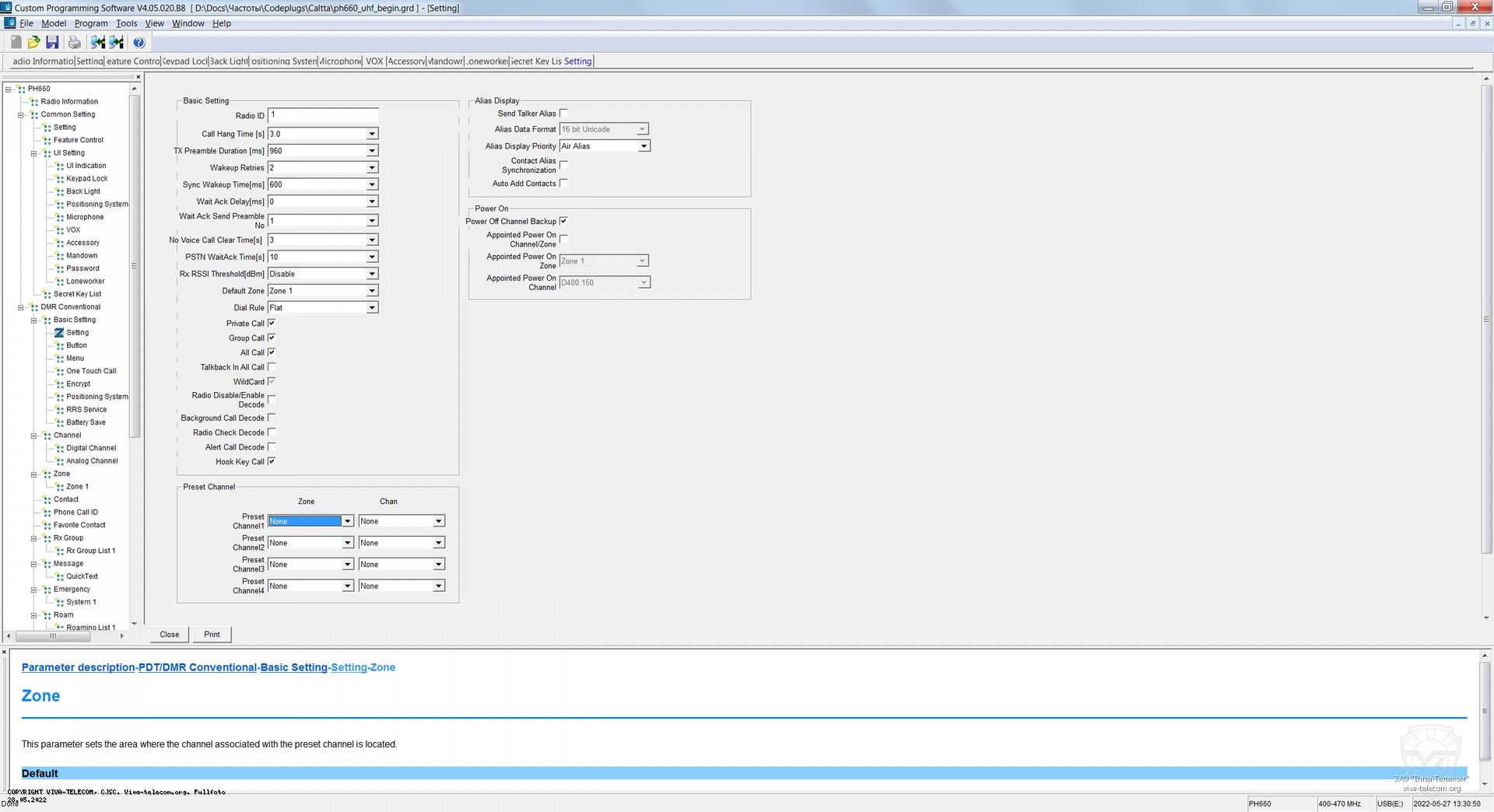
Task: Open Help with the question mark icon
Action: point(139,42)
